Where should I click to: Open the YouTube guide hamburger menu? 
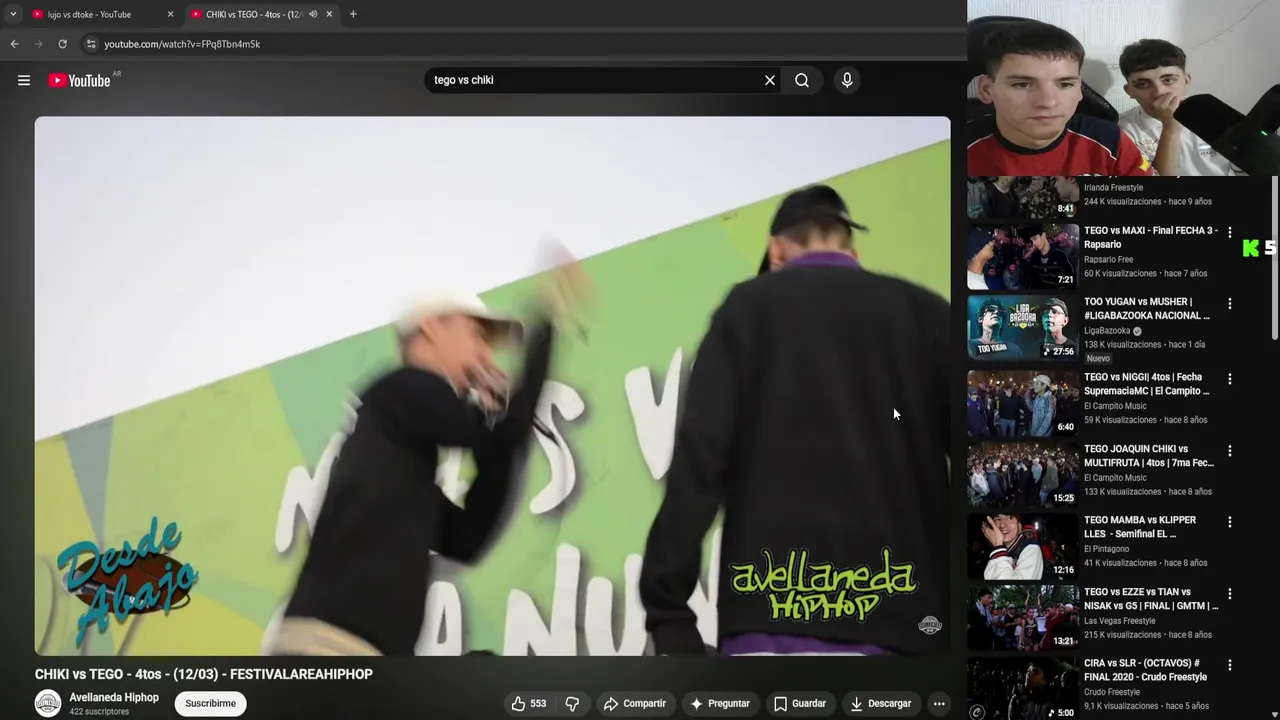click(24, 80)
